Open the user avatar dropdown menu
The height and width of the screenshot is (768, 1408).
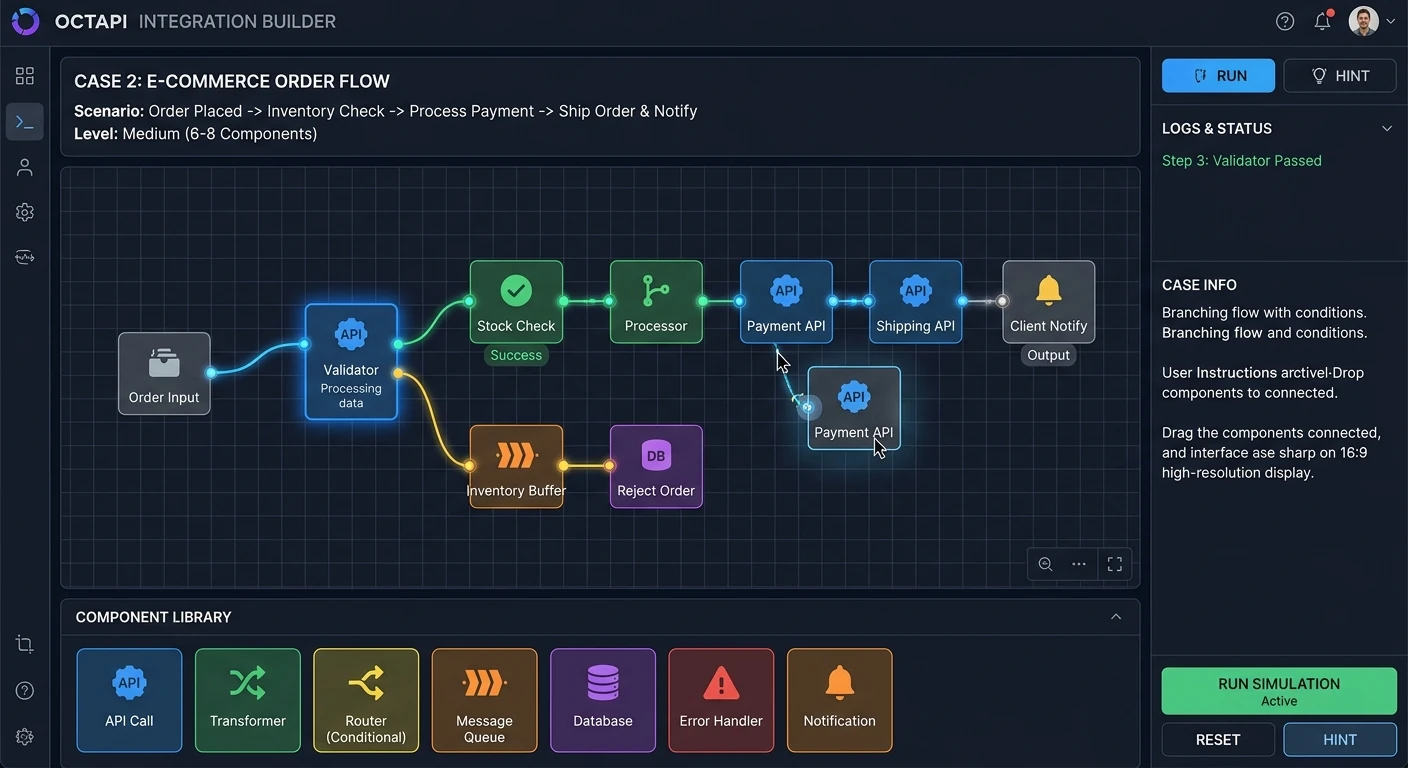tap(1372, 21)
